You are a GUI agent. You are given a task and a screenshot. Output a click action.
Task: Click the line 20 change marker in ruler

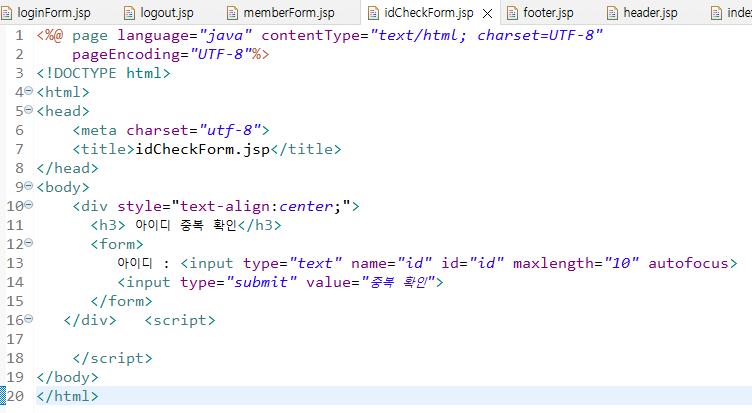coord(3,396)
